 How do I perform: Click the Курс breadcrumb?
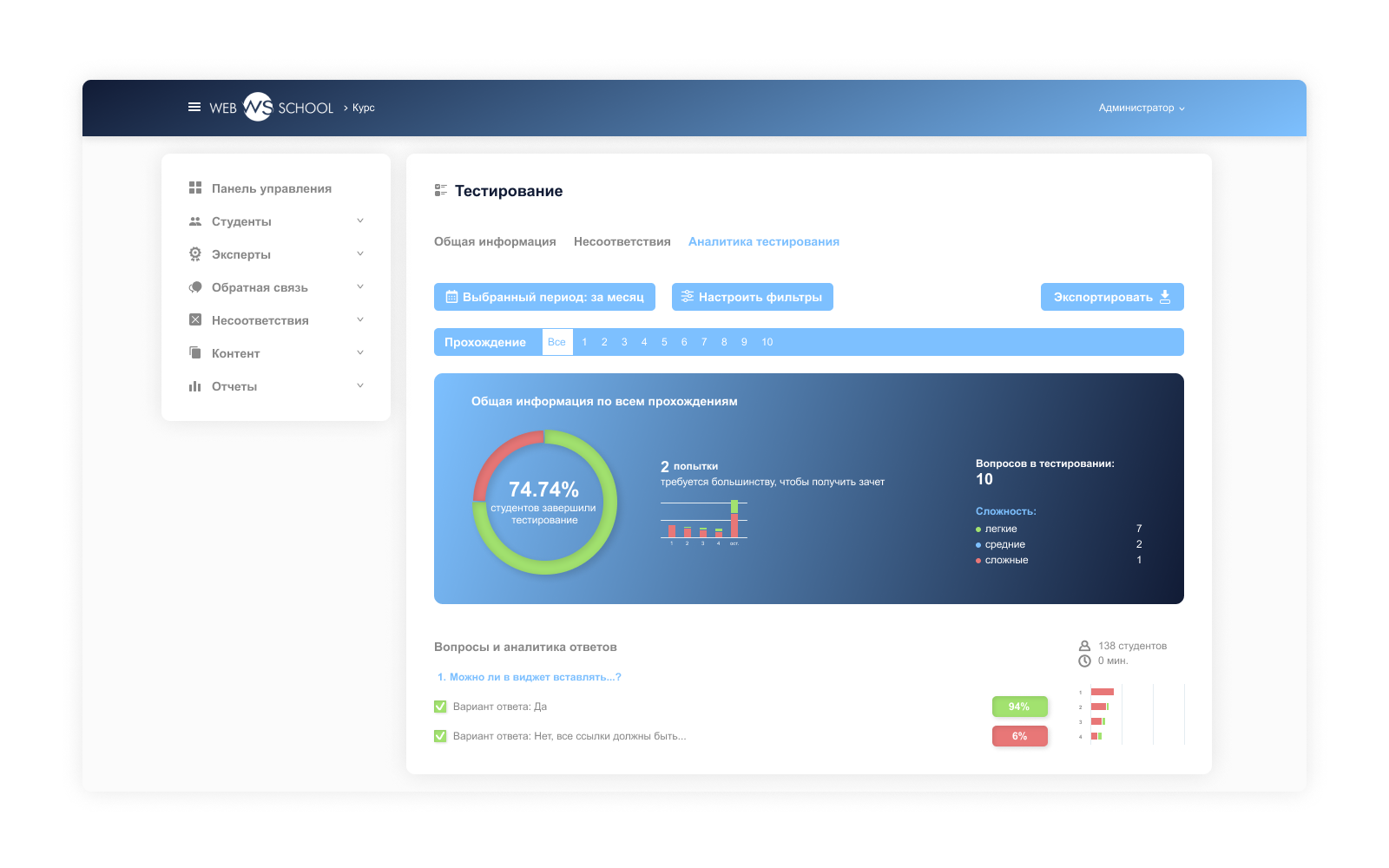364,108
